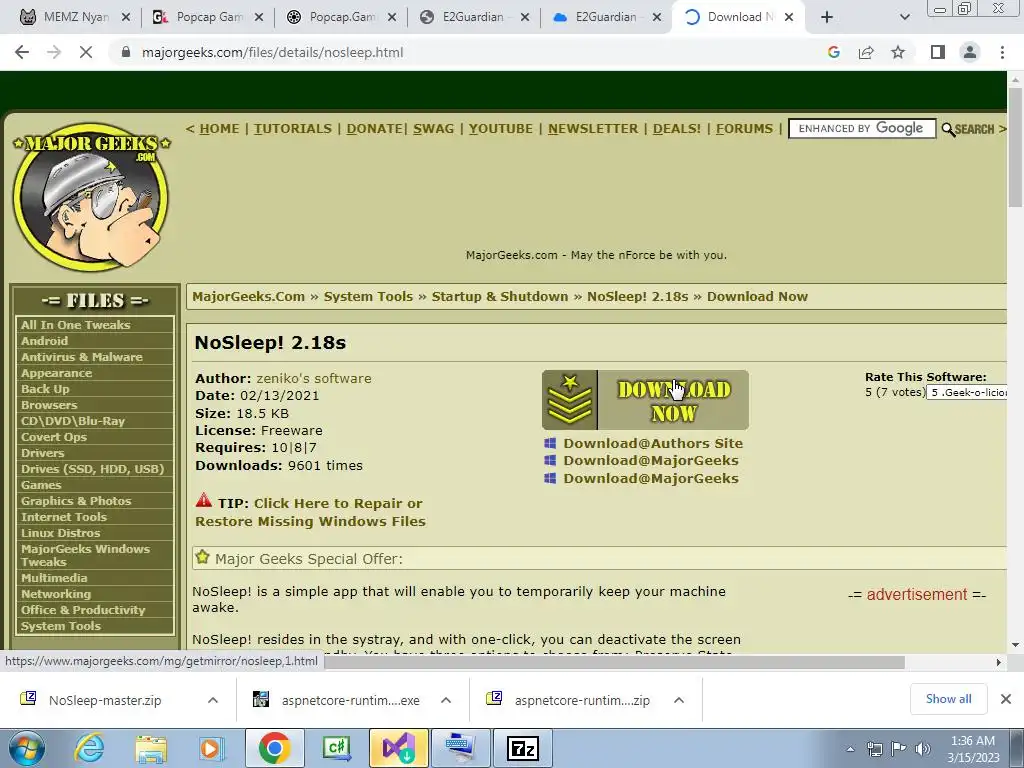1024x768 pixels.
Task: Open Visual Studio Installer taskbar icon
Action: pyautogui.click(x=398, y=748)
